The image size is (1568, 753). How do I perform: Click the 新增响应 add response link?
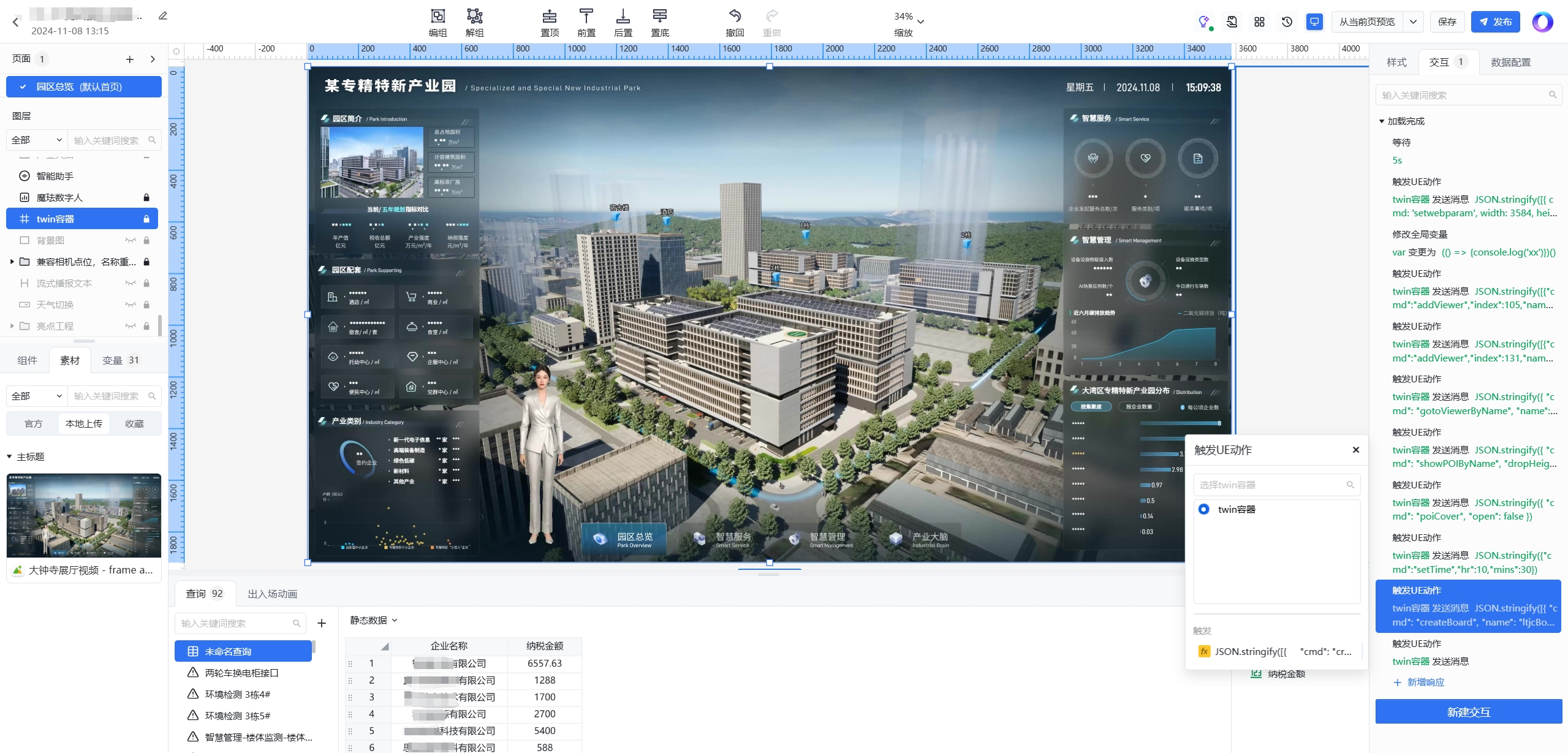point(1418,683)
